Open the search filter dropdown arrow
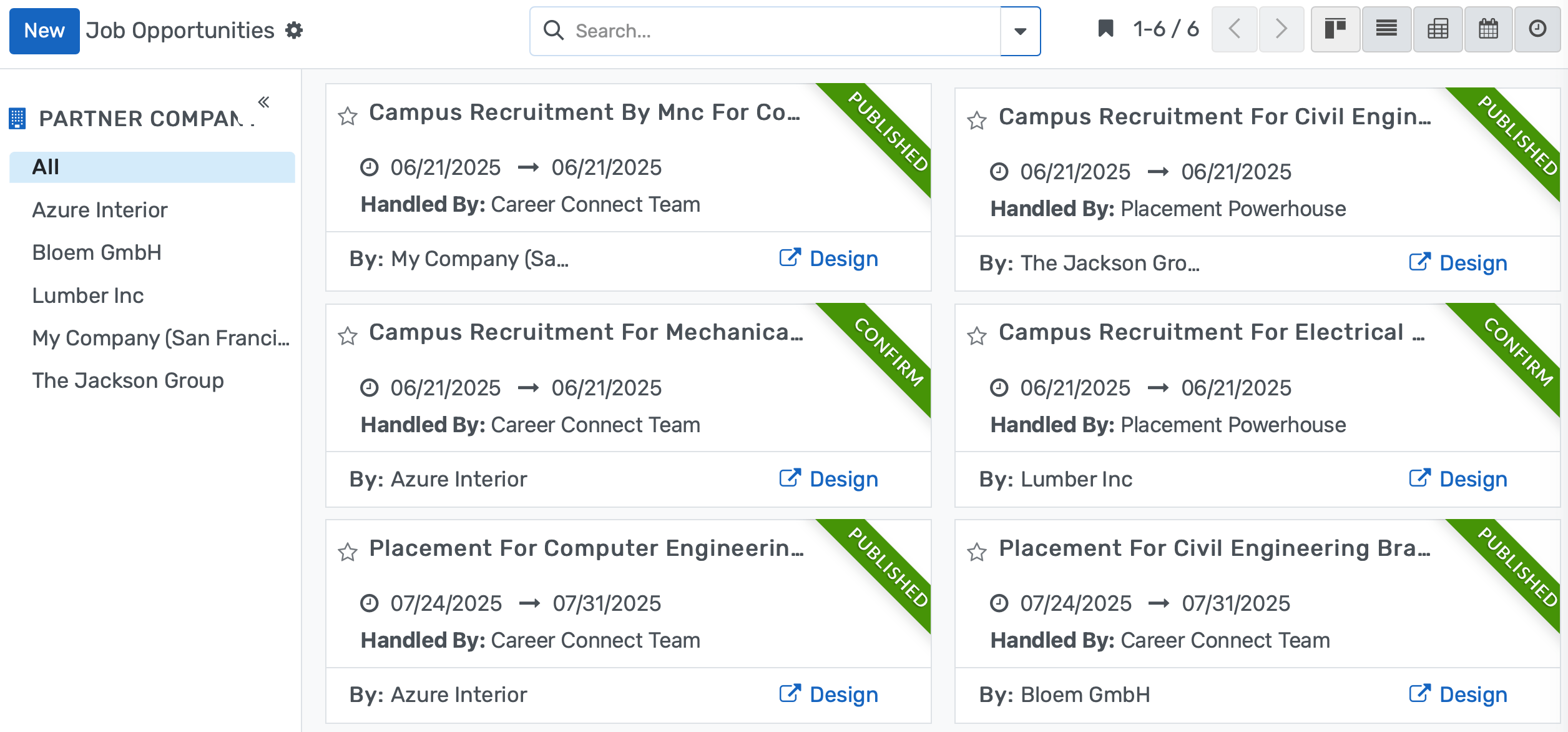Viewport: 1568px width, 732px height. 1020,31
